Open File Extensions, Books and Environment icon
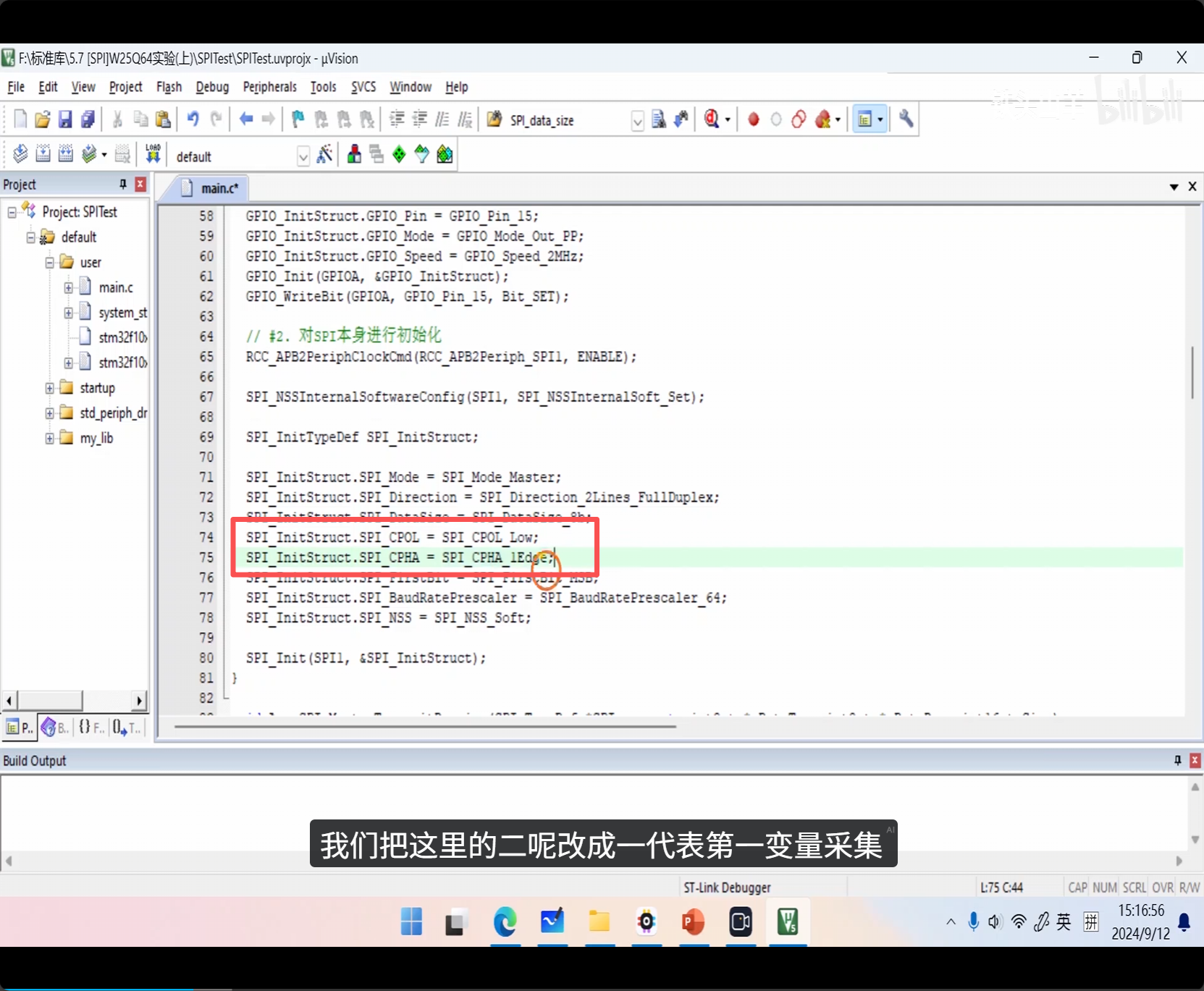This screenshot has height=991, width=1204. [x=354, y=153]
